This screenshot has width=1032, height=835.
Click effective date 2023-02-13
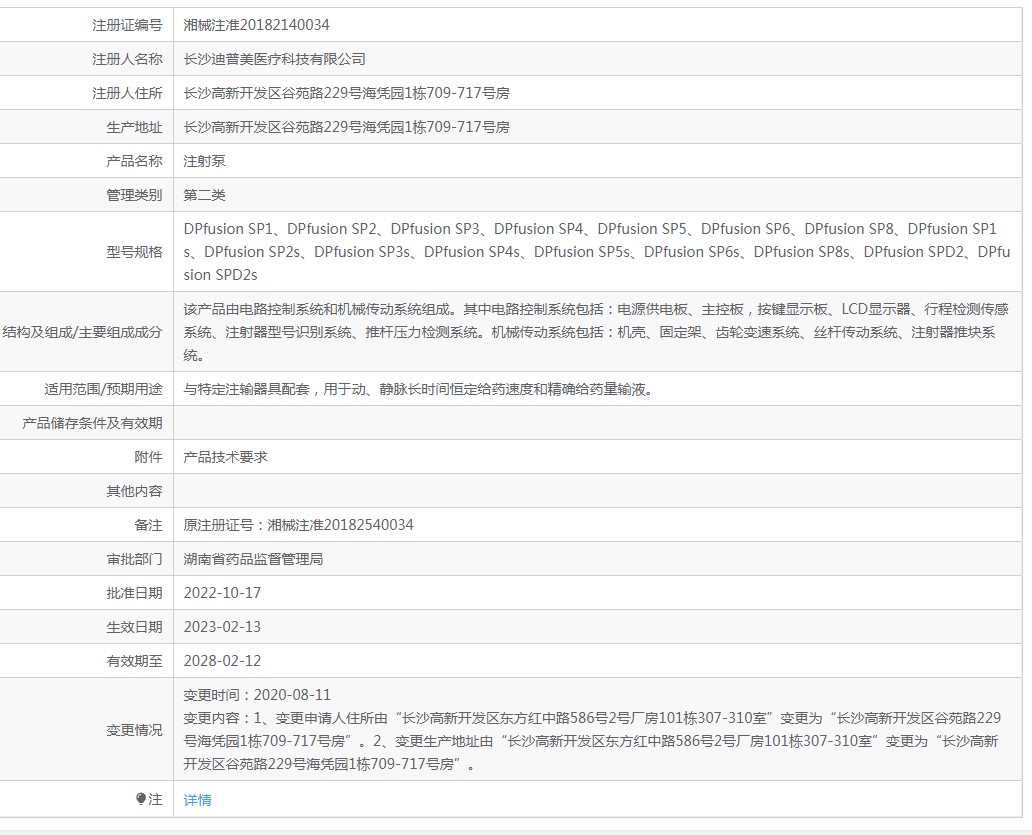(x=222, y=627)
